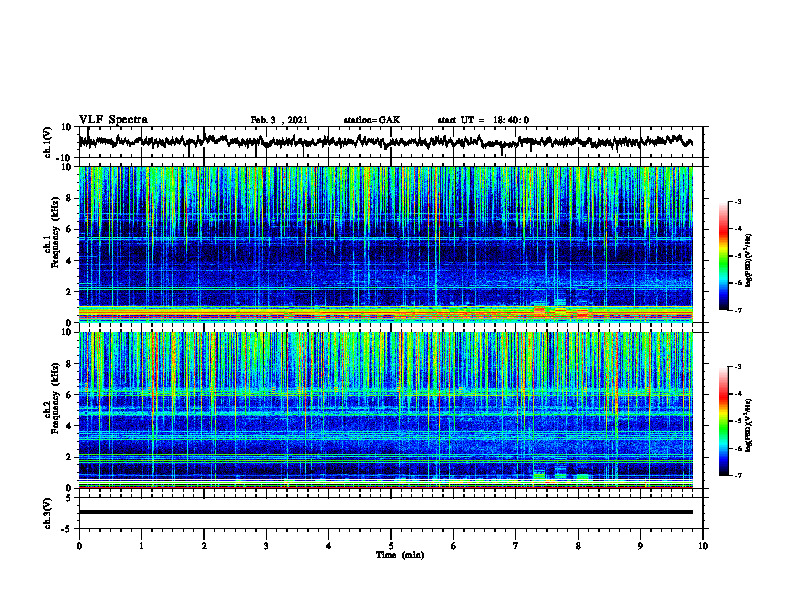This screenshot has height=612, width=792.
Task: Click time axis tick label "0"
Action: coord(79,546)
